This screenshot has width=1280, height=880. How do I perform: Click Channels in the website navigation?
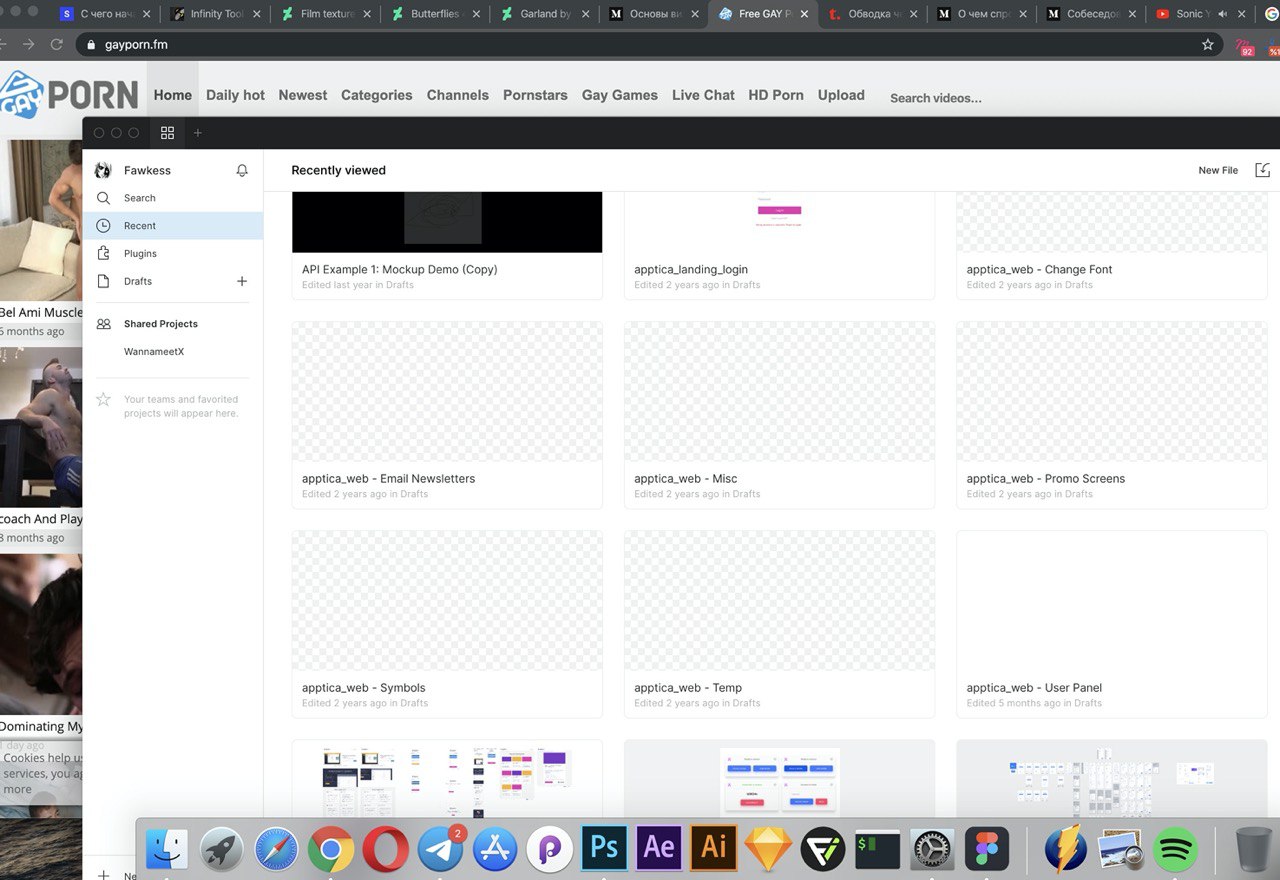[x=457, y=95]
